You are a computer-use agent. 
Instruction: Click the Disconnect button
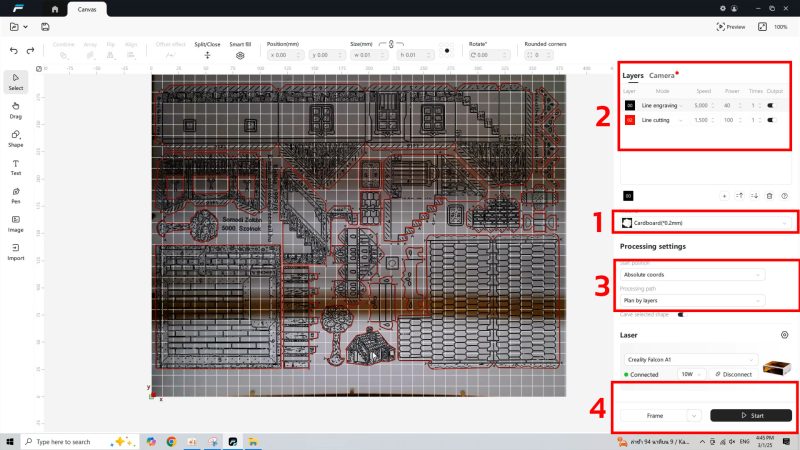[x=734, y=374]
